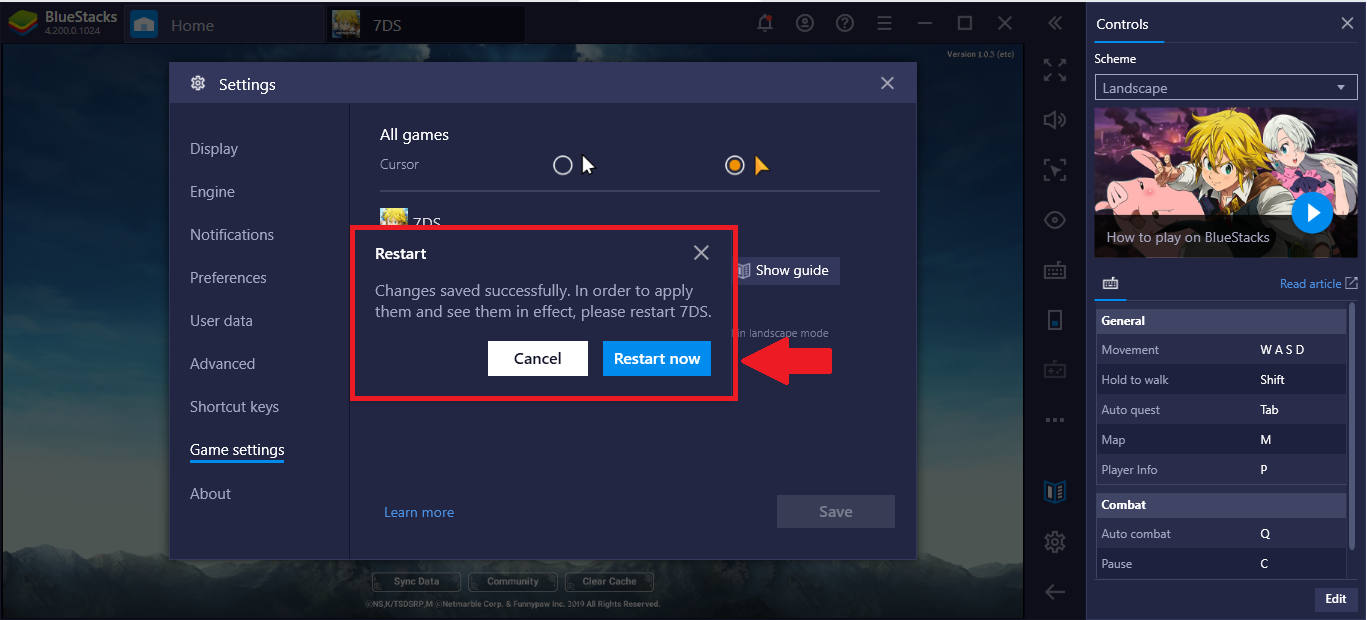Image resolution: width=1367 pixels, height=620 pixels.
Task: Click the General section header
Action: click(1221, 321)
